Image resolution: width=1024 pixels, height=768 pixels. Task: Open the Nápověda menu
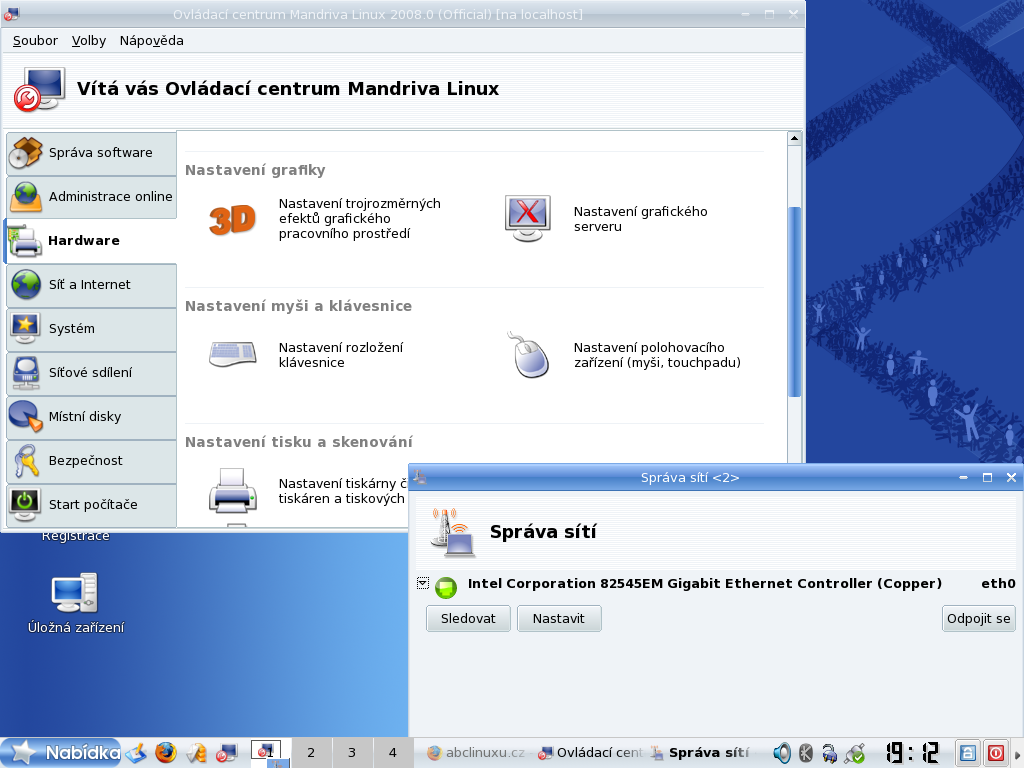click(152, 40)
